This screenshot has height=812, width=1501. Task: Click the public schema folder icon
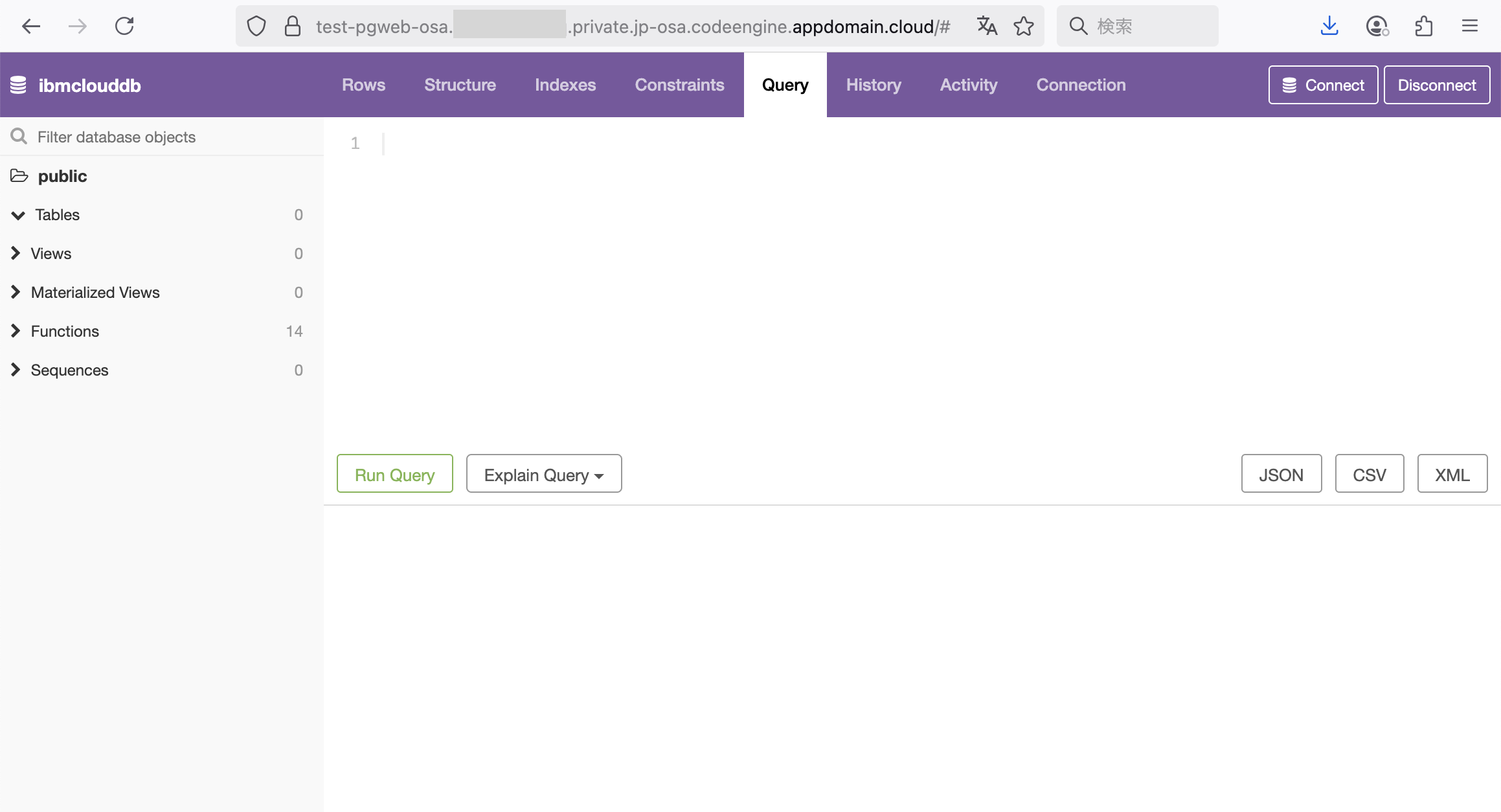pos(19,175)
